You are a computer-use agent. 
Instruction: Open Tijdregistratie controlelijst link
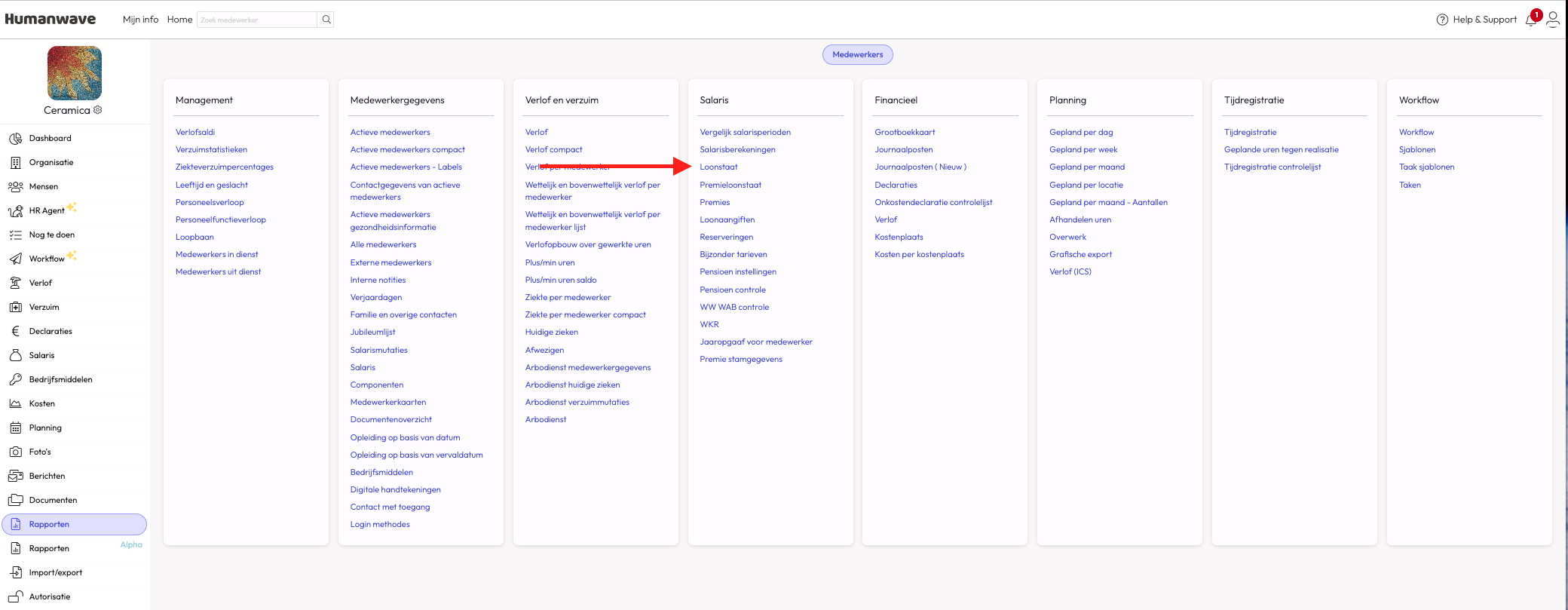[1272, 167]
